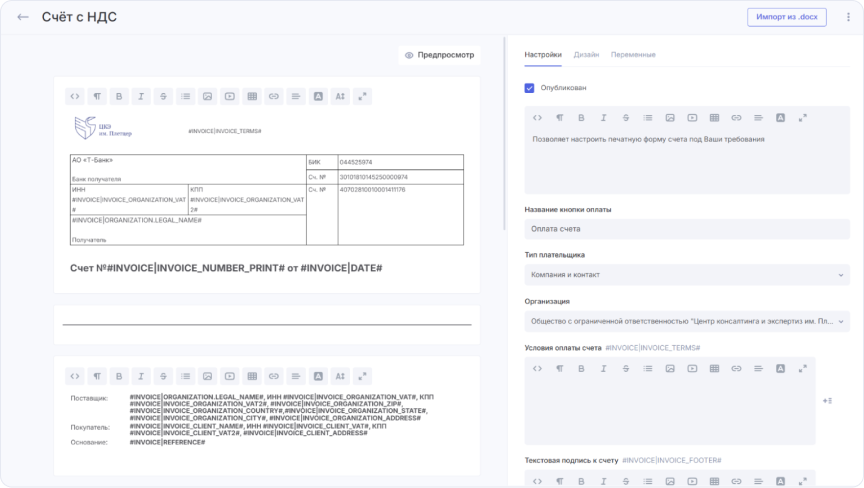The image size is (864, 488).
Task: Insert a table from the bank details block toolbar
Action: (x=252, y=96)
